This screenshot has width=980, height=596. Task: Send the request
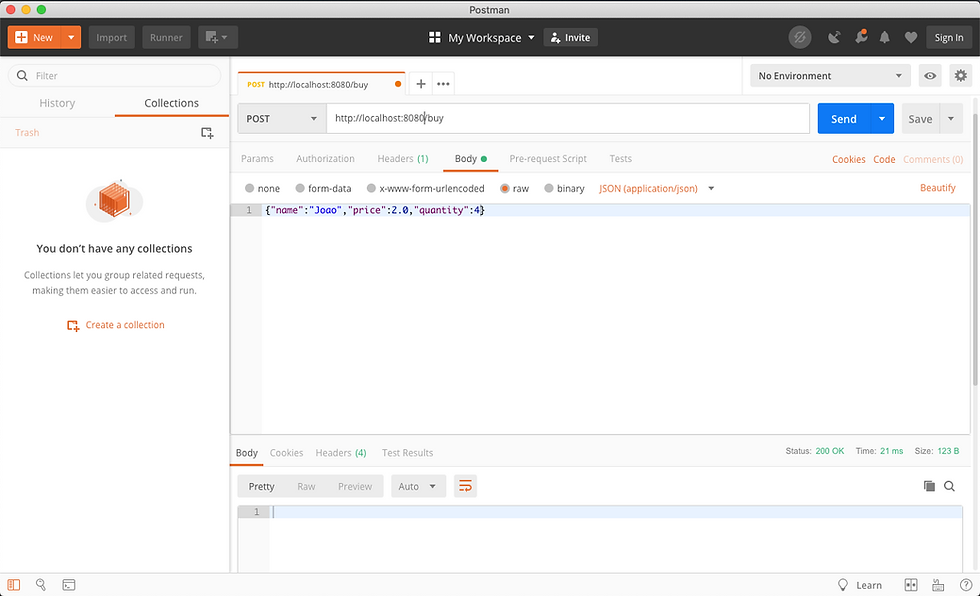843,119
